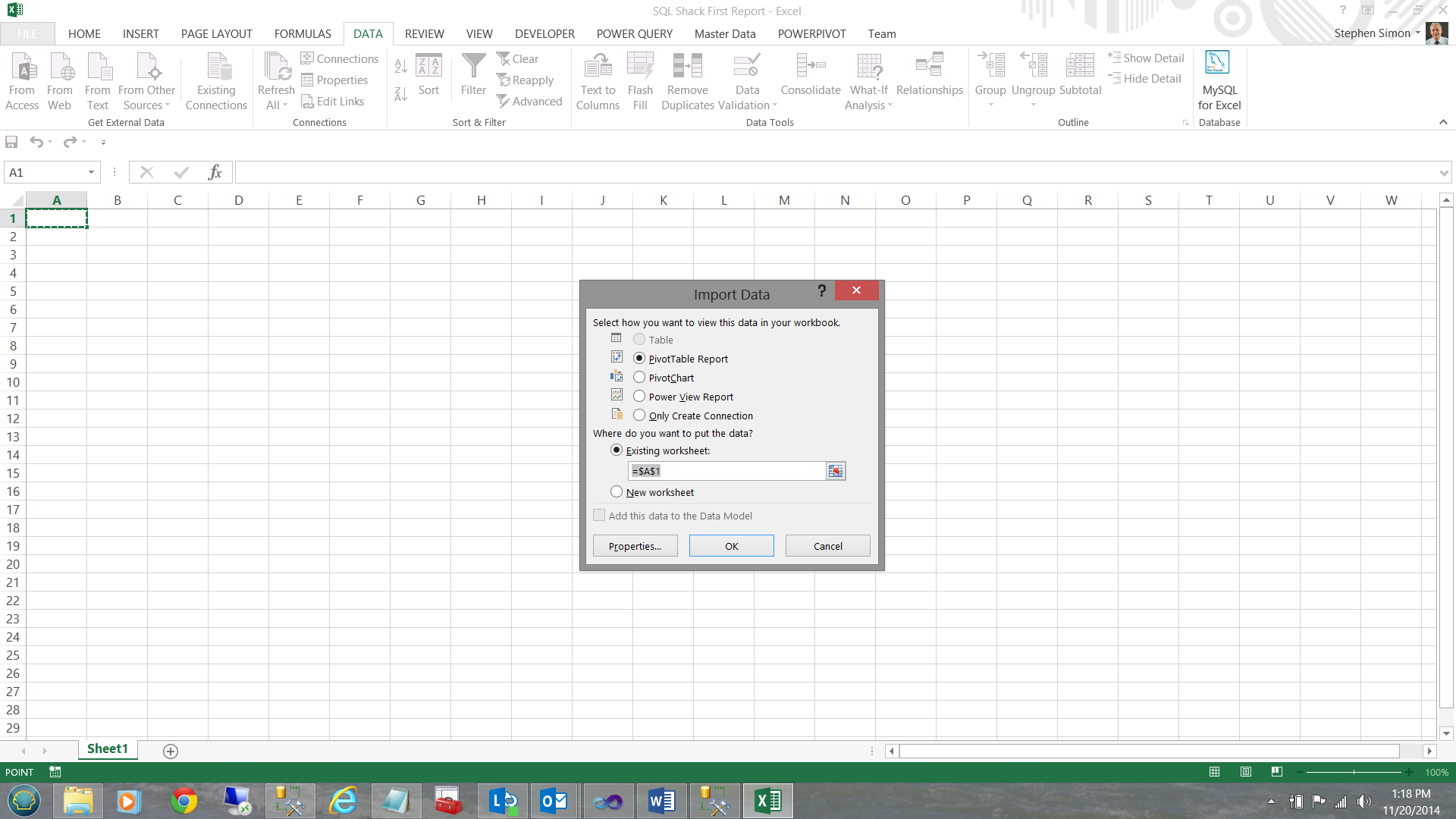
Task: Select Only Create Connection option
Action: [639, 416]
